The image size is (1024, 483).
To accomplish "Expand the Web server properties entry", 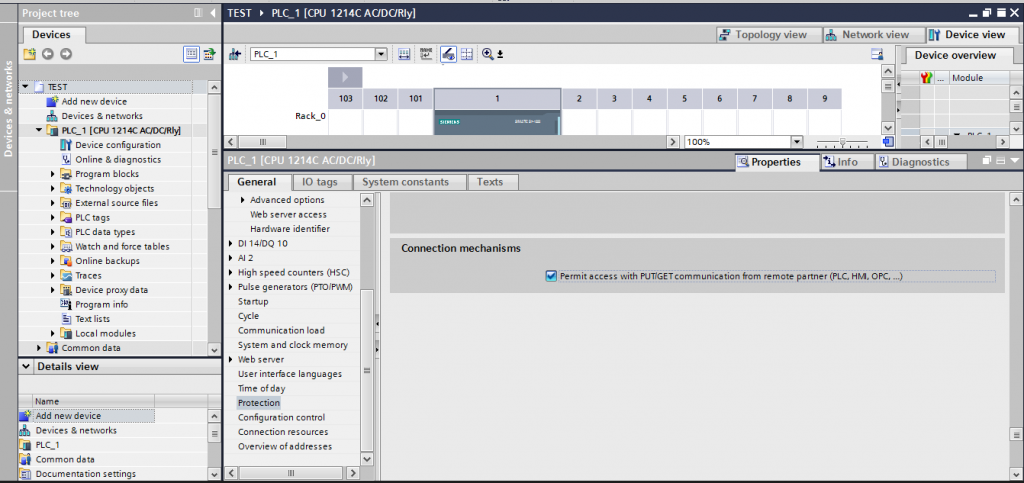I will pyautogui.click(x=231, y=360).
